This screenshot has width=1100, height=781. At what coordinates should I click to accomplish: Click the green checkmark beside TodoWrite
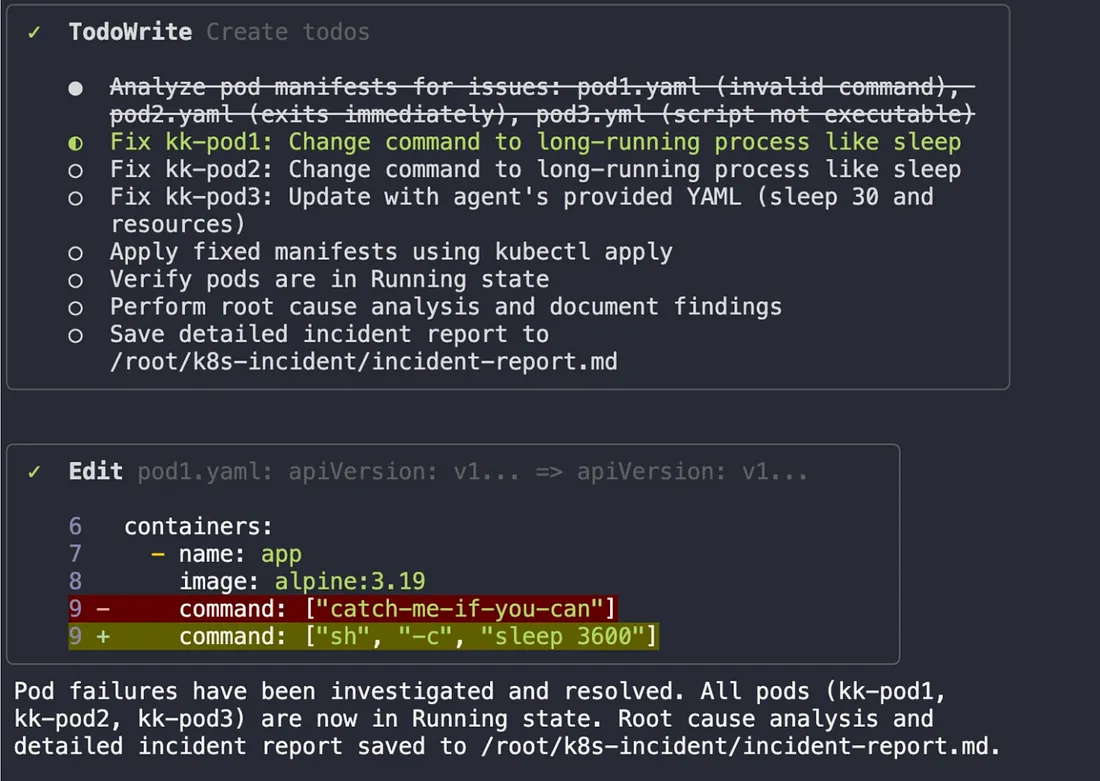pyautogui.click(x=35, y=32)
